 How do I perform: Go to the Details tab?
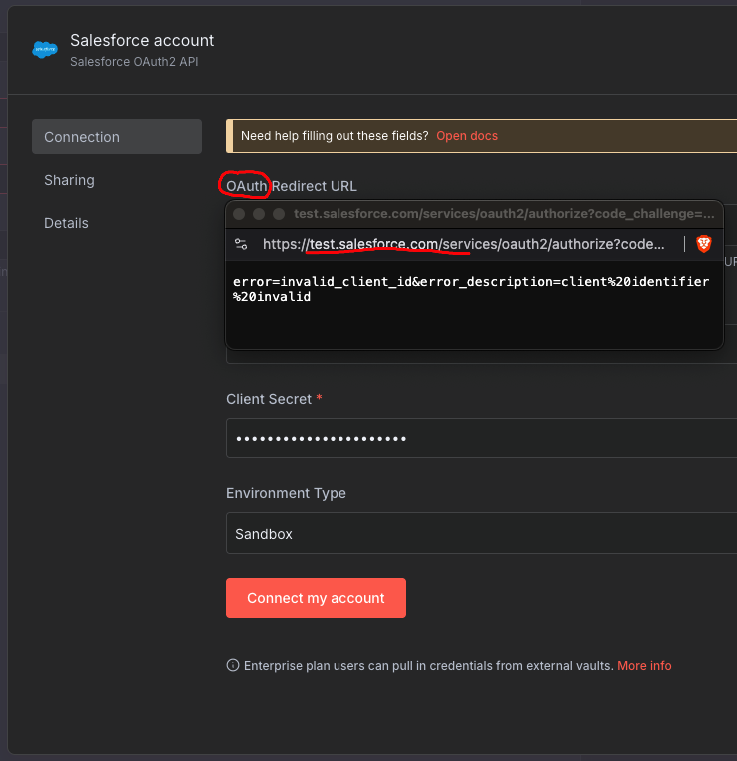point(66,223)
